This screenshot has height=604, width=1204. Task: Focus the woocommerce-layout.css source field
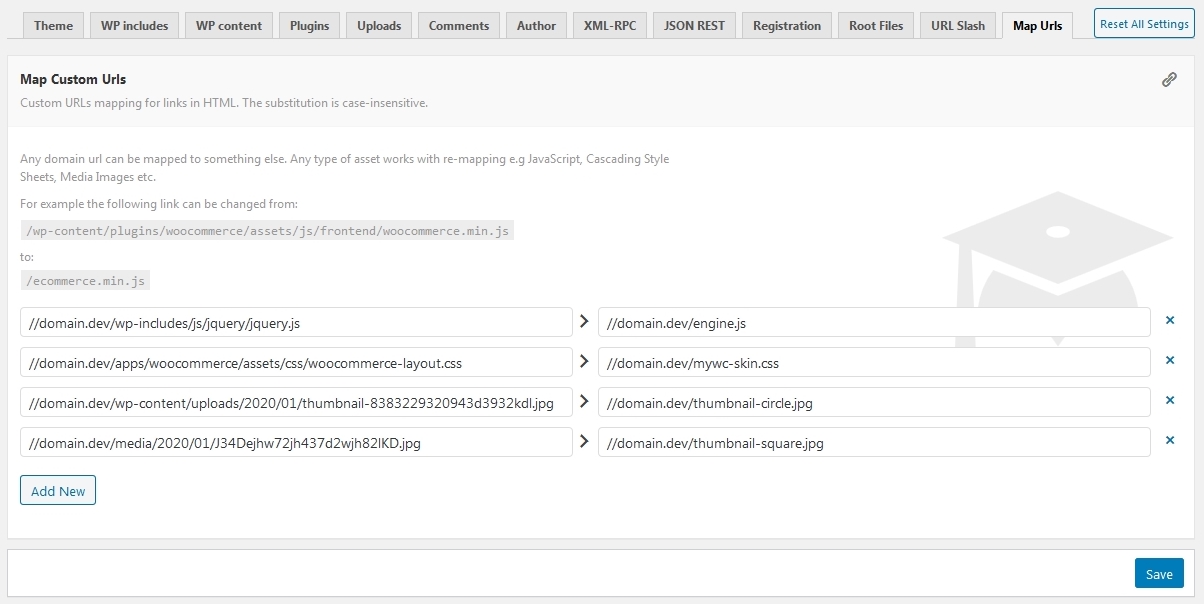tap(296, 362)
